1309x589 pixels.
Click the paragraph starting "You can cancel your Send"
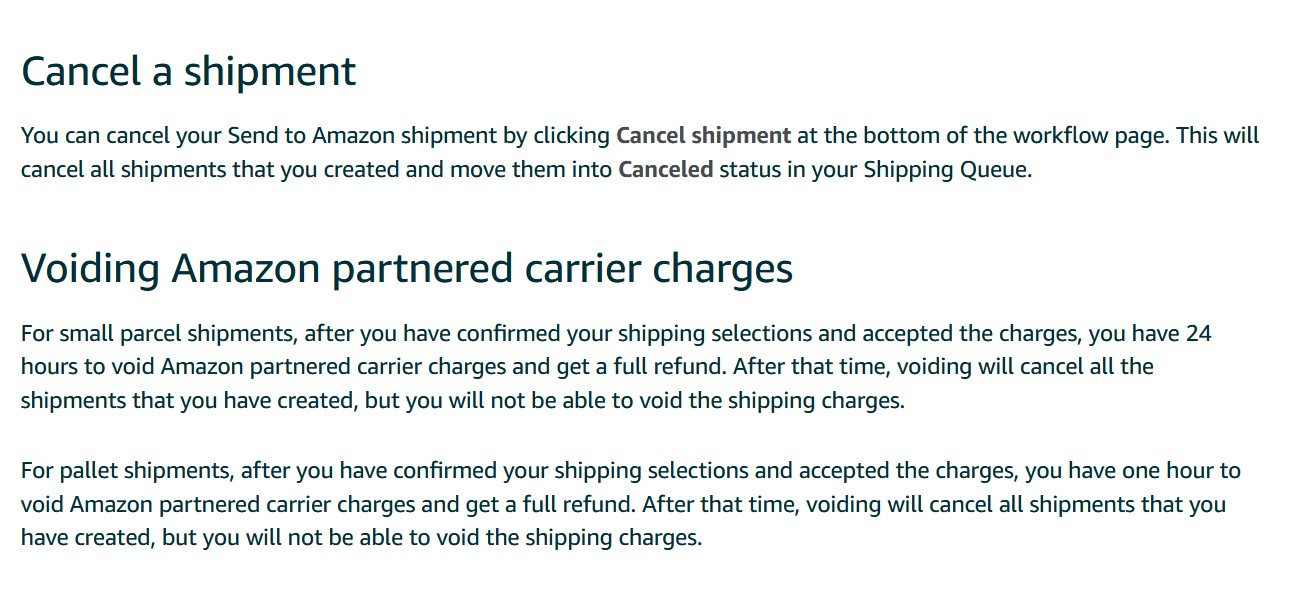point(640,152)
